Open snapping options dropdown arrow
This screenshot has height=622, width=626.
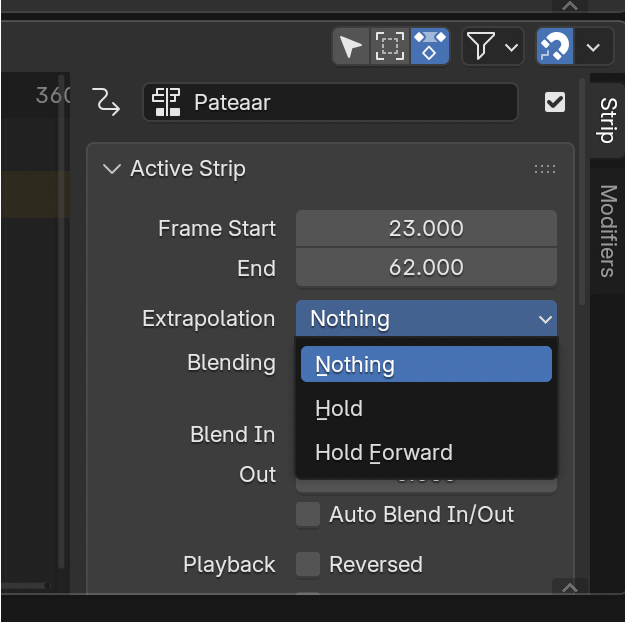point(594,46)
